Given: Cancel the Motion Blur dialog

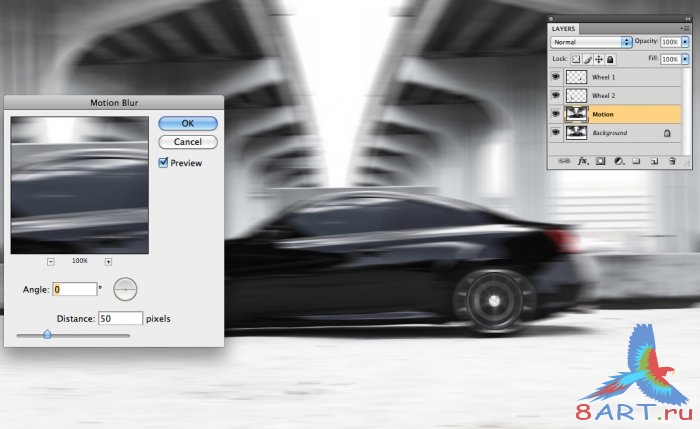Looking at the screenshot, I should (188, 142).
